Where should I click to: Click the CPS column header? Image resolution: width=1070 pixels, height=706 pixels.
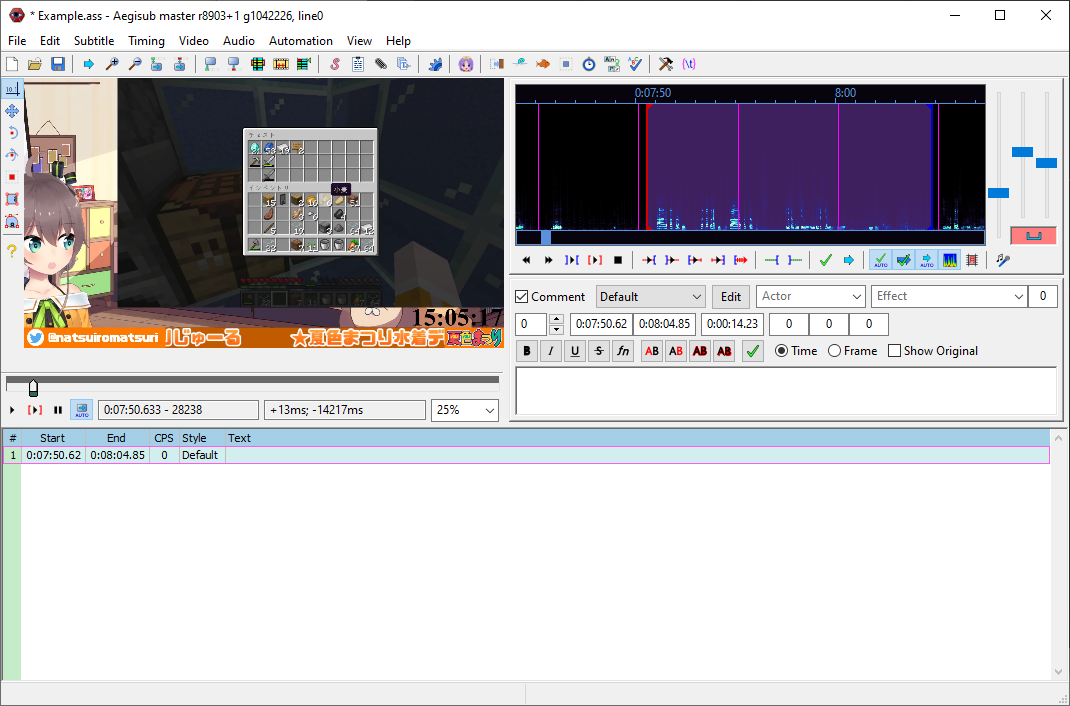[x=164, y=438]
